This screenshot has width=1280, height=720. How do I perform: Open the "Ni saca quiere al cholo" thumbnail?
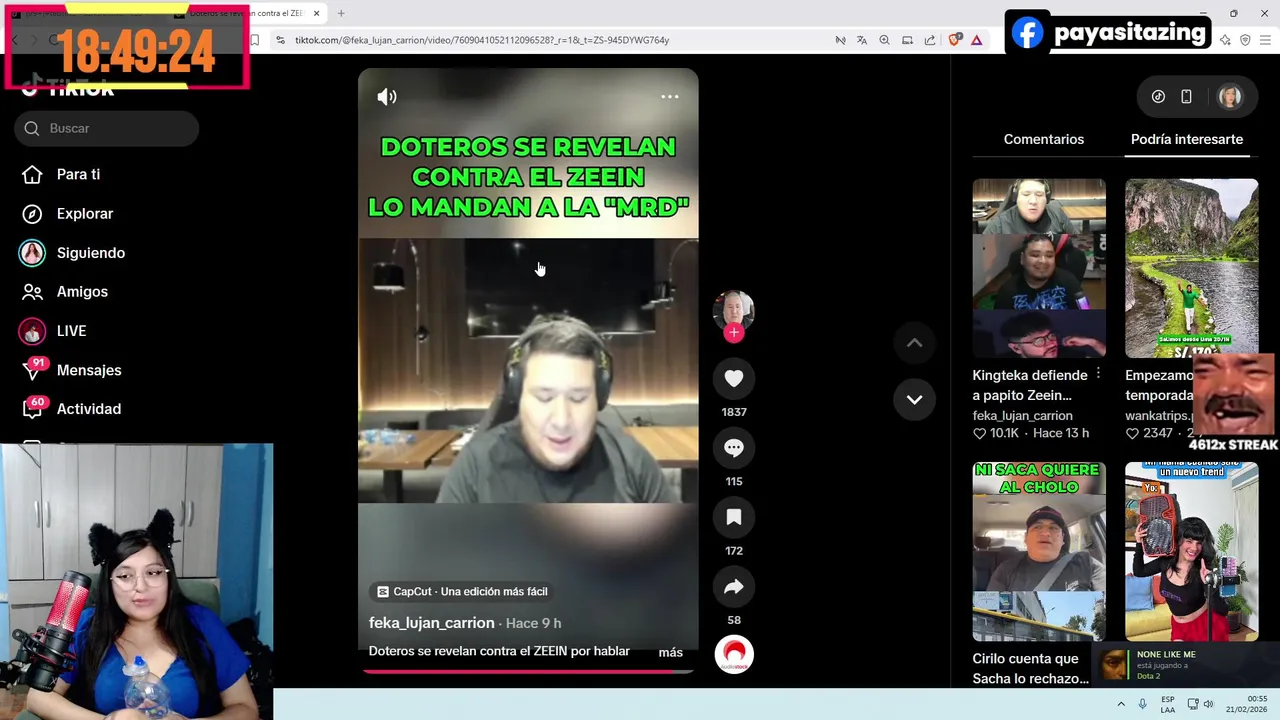(x=1039, y=551)
